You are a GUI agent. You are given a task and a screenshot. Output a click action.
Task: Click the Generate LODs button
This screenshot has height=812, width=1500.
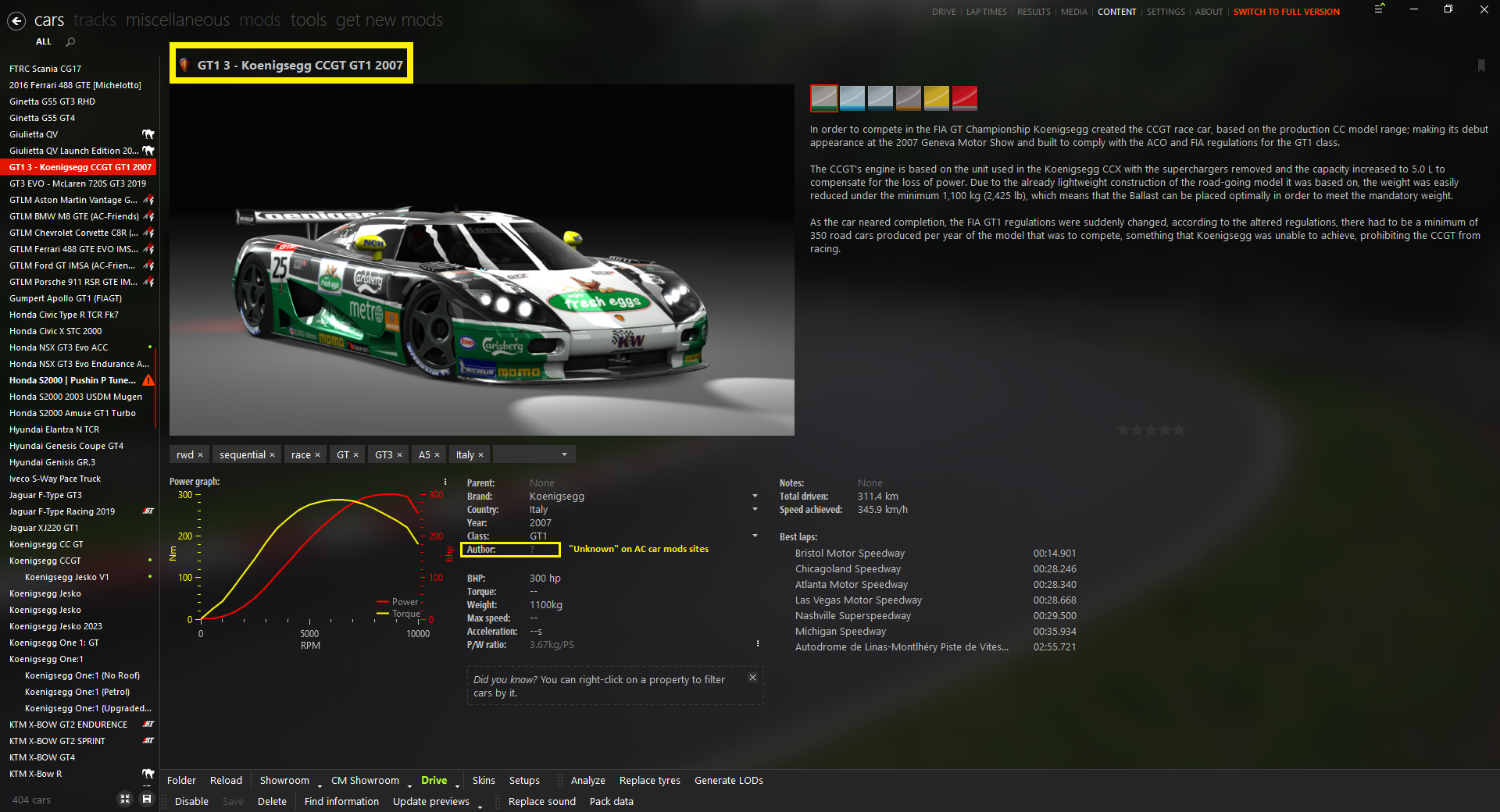(x=729, y=780)
